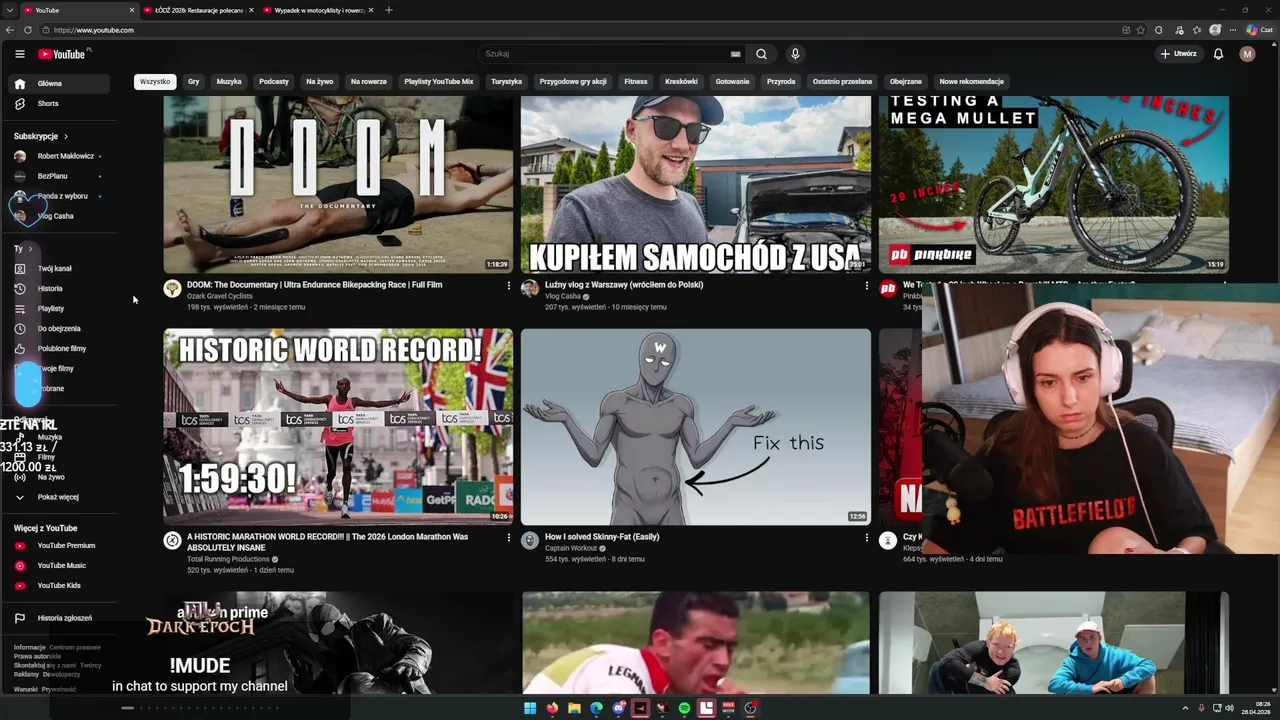This screenshot has width=1280, height=720.
Task: Click the search magnifier button
Action: [761, 54]
